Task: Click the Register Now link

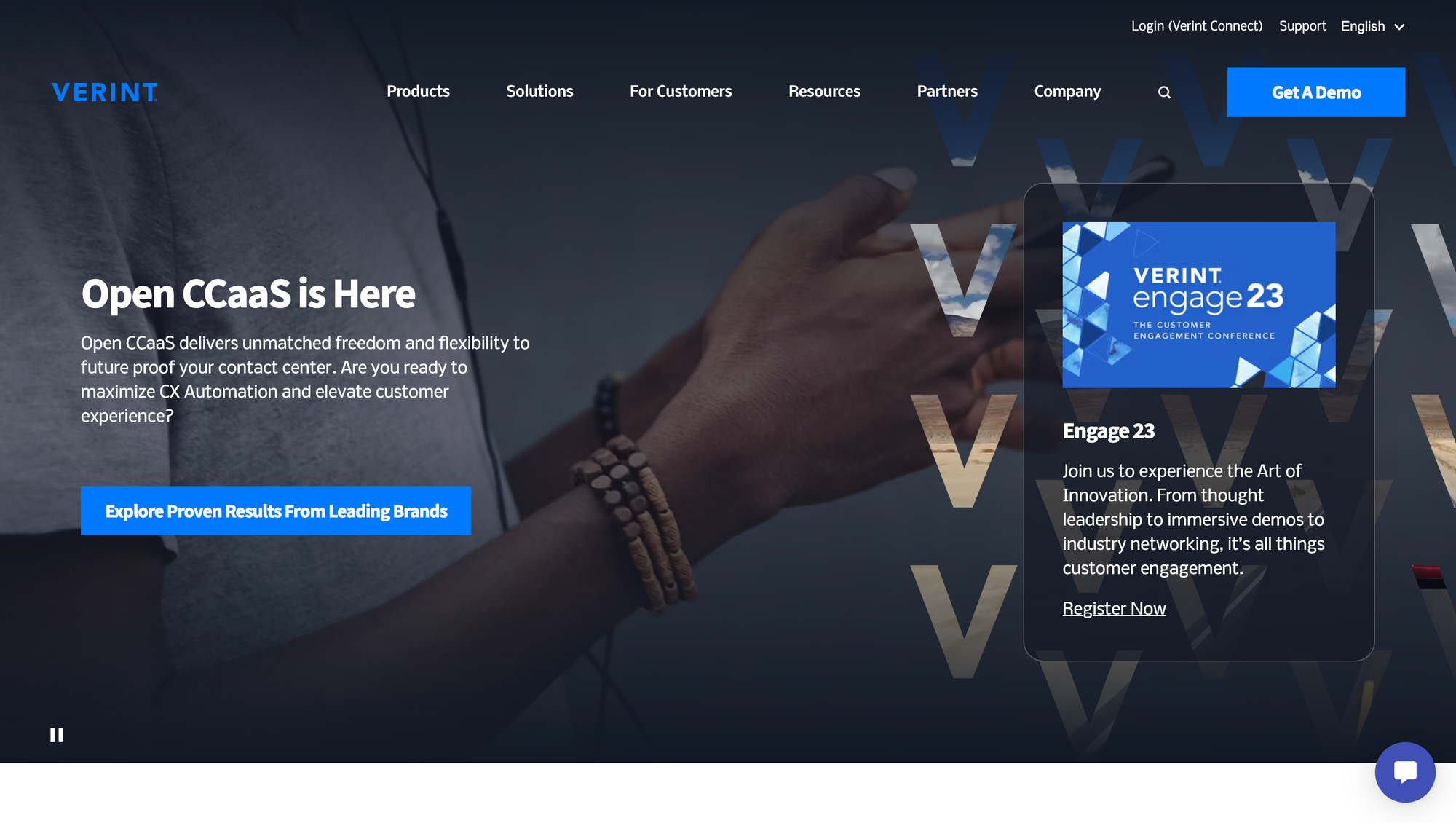Action: pos(1114,607)
